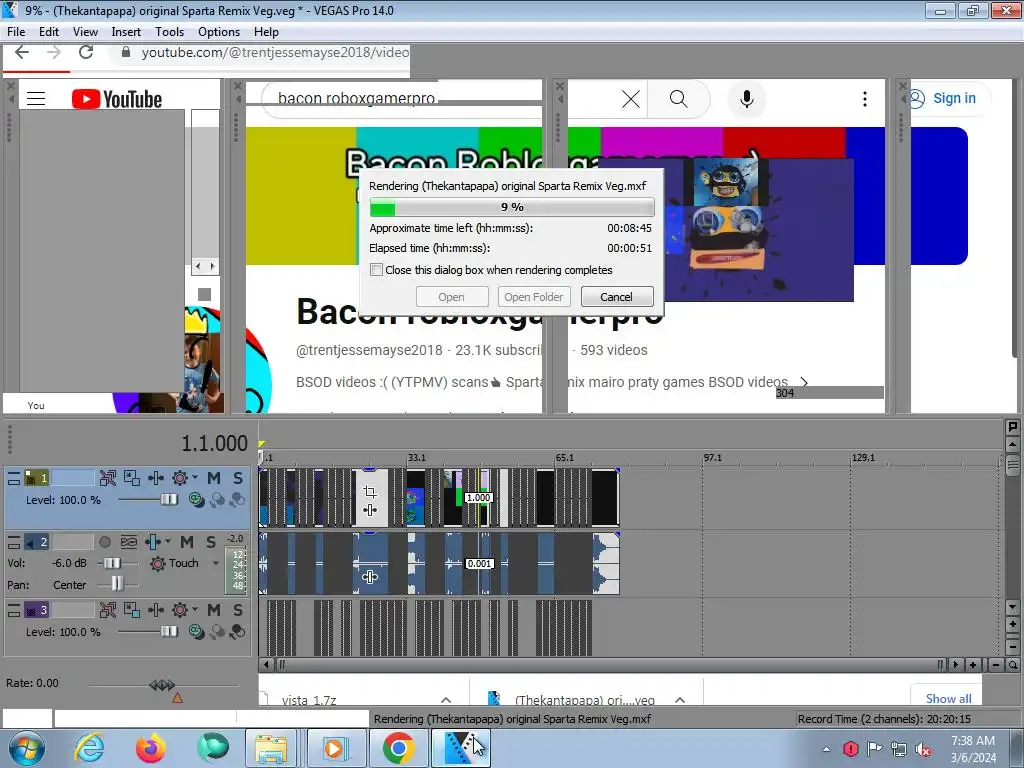Screen dimensions: 1024x768
Task: Open automation dropdown arrow on track 1
Action: [195, 477]
